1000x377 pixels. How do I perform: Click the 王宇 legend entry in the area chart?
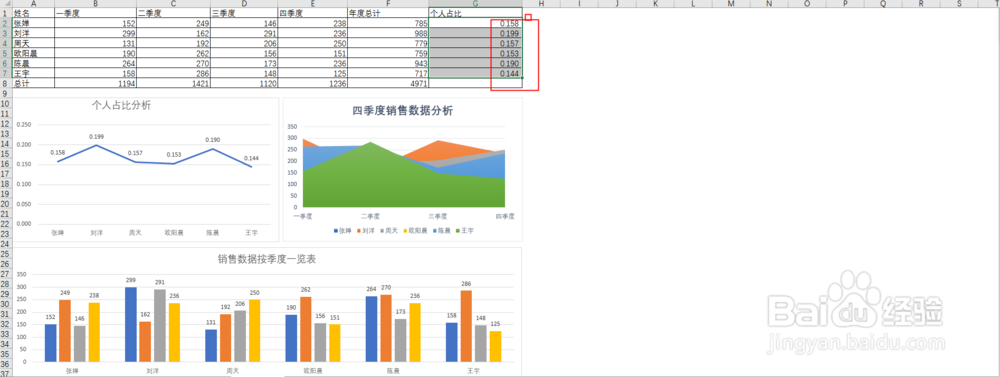point(464,230)
